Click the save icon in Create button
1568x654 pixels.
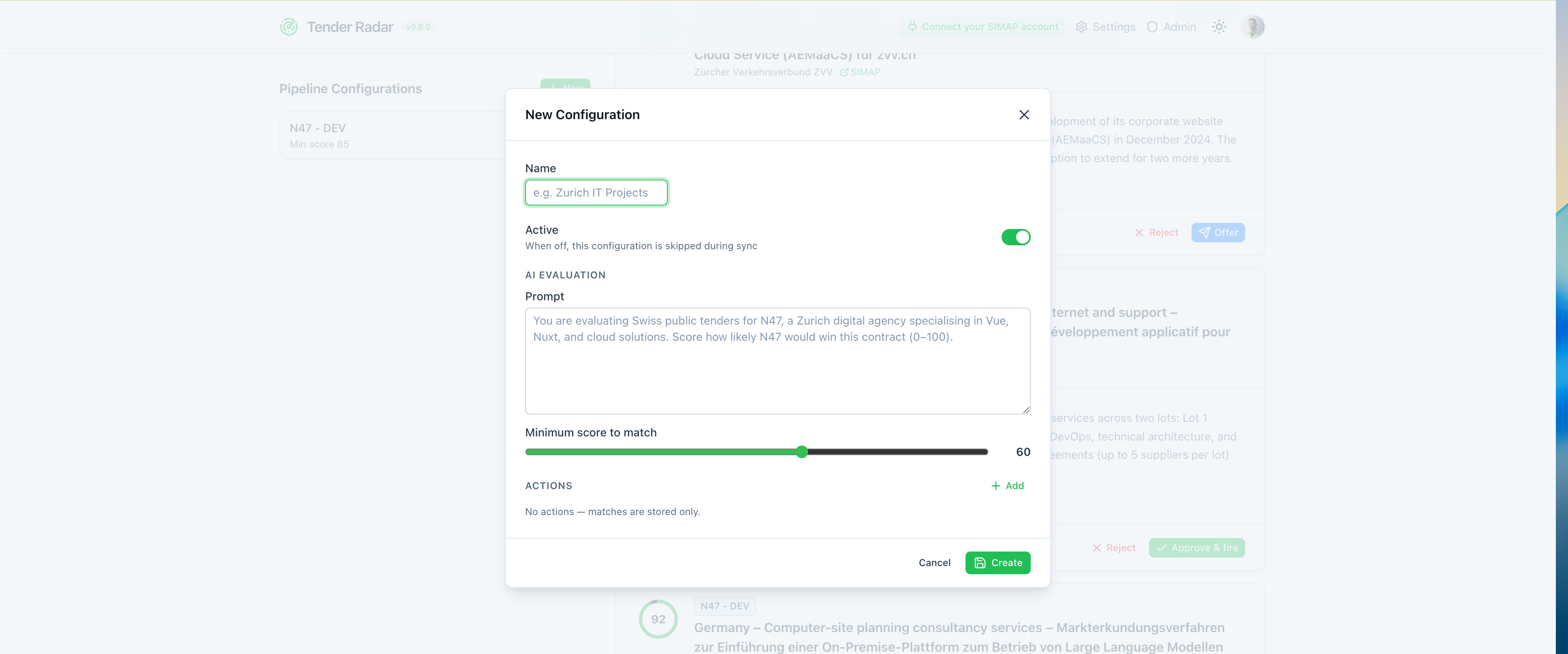pyautogui.click(x=980, y=563)
